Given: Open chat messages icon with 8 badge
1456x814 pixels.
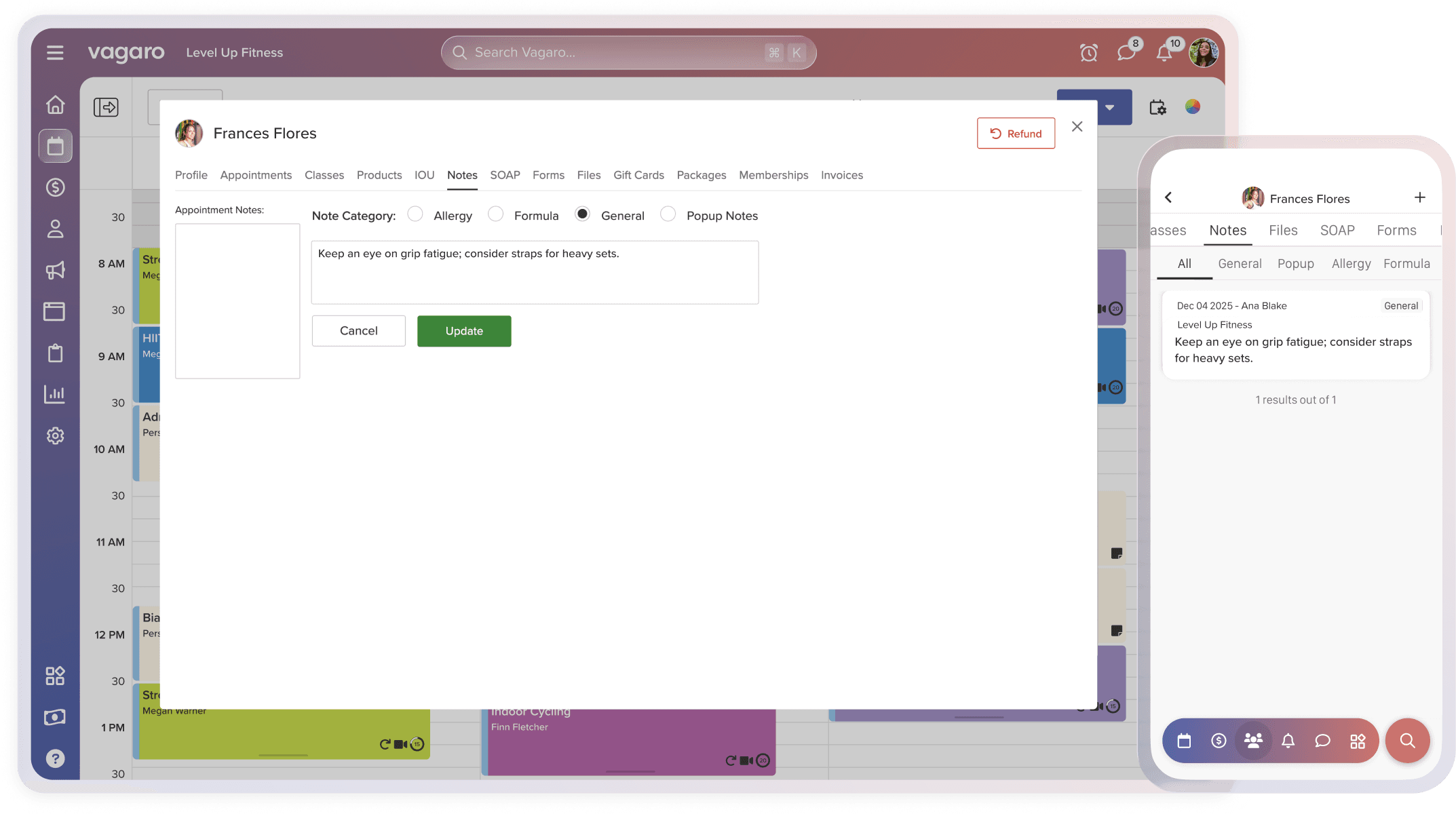Looking at the screenshot, I should [1126, 53].
